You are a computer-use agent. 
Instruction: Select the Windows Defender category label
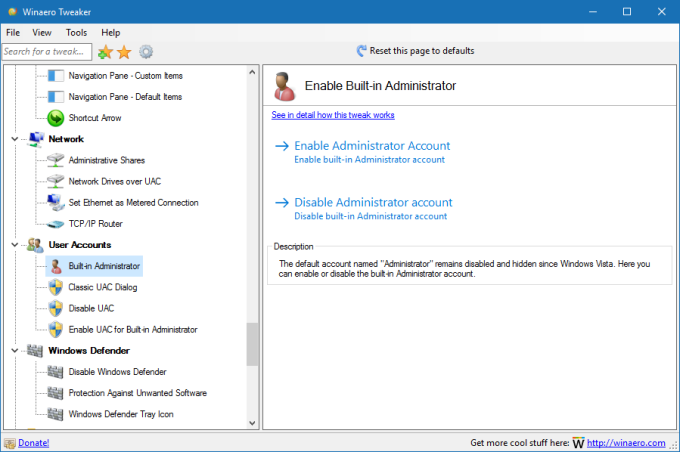coord(89,350)
